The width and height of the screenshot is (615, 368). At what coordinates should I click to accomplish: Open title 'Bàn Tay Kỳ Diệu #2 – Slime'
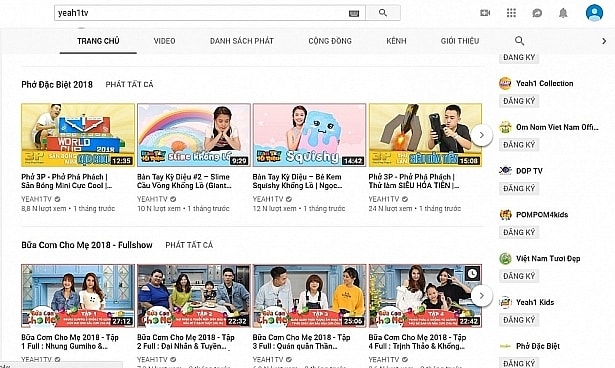184,181
